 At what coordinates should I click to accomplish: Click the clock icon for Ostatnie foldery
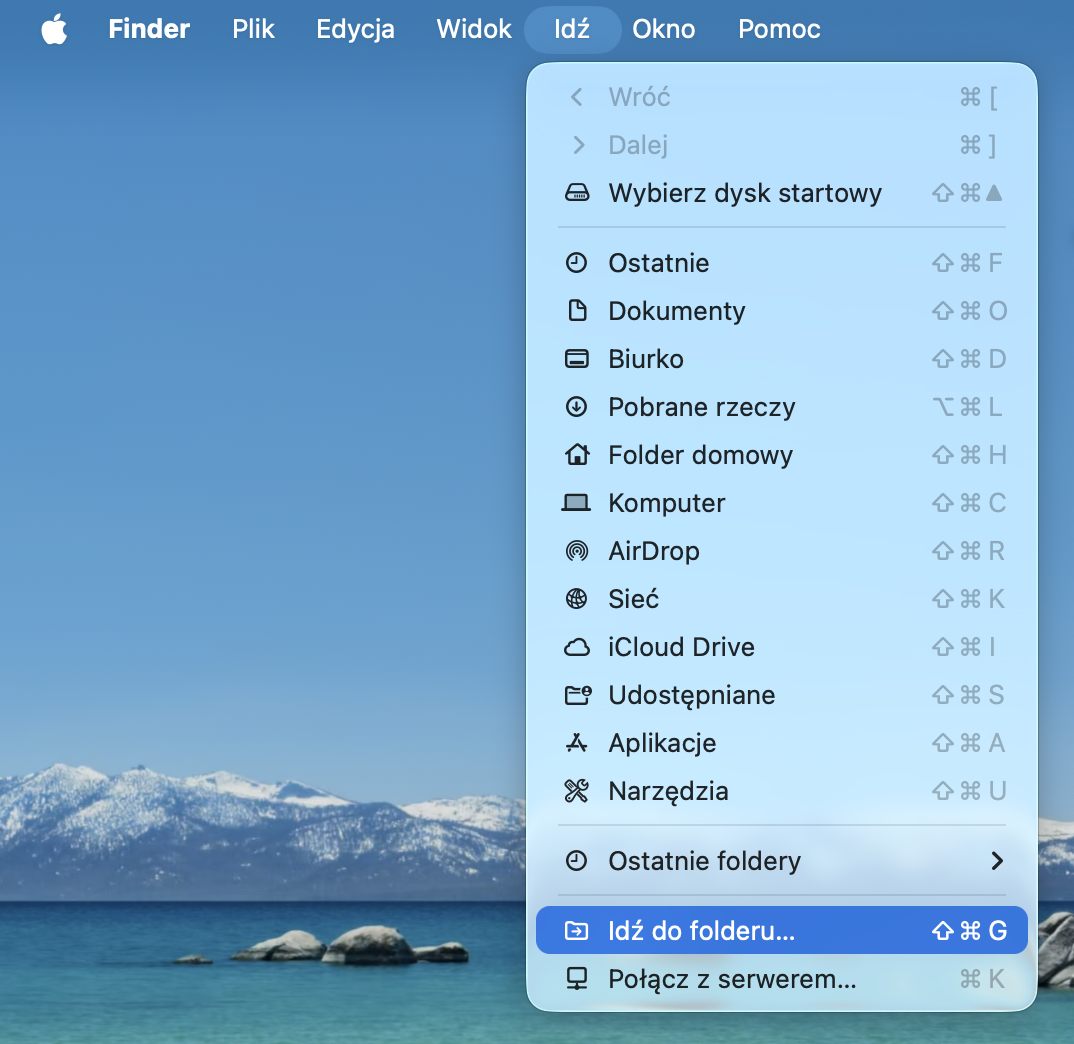[577, 860]
